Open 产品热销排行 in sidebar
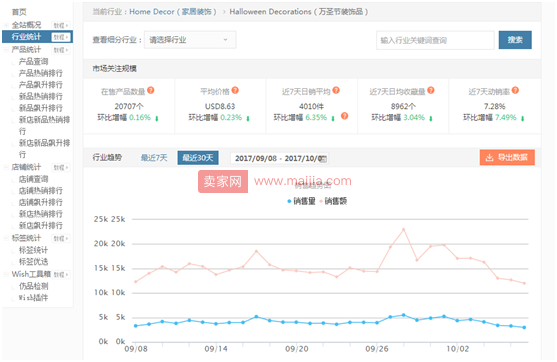Viewport: 557px width, 362px height. (x=41, y=73)
